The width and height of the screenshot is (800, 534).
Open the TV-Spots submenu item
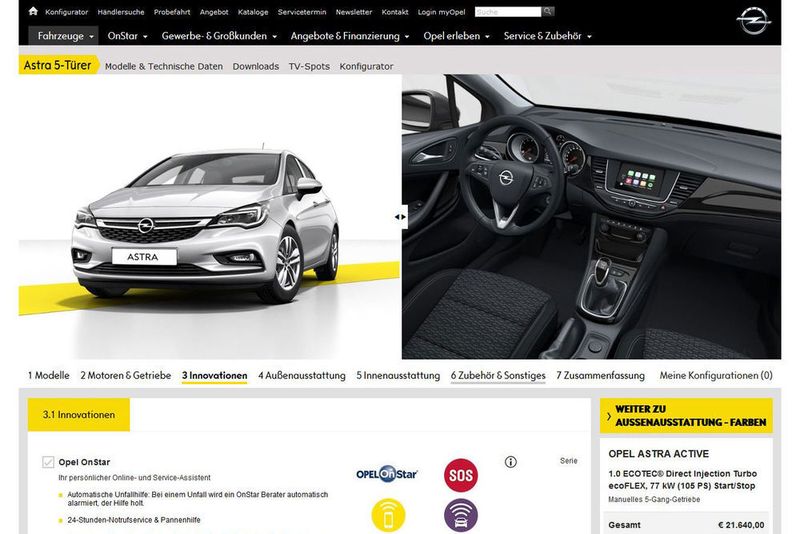[x=309, y=66]
